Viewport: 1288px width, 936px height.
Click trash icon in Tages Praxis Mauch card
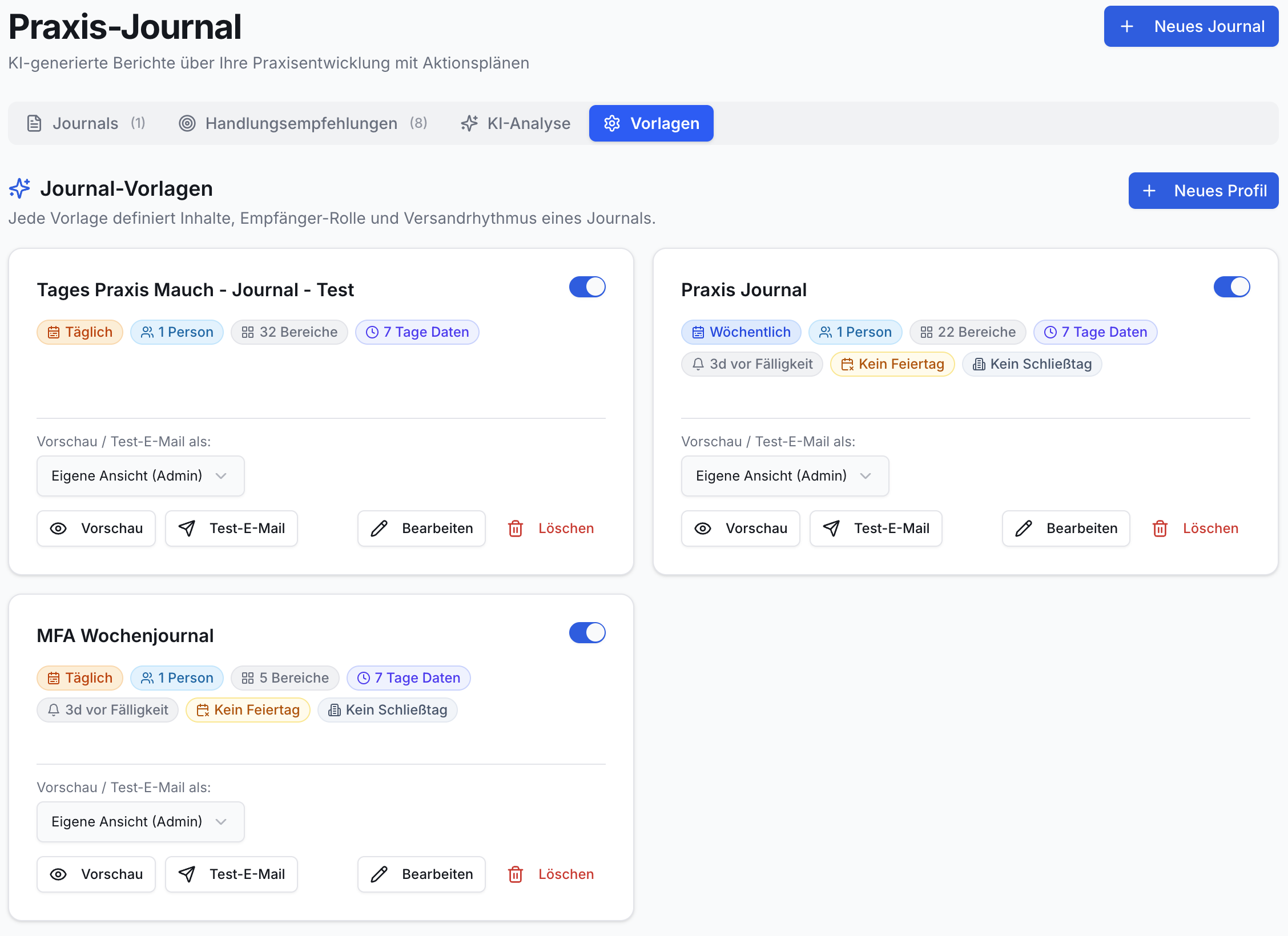click(x=516, y=528)
